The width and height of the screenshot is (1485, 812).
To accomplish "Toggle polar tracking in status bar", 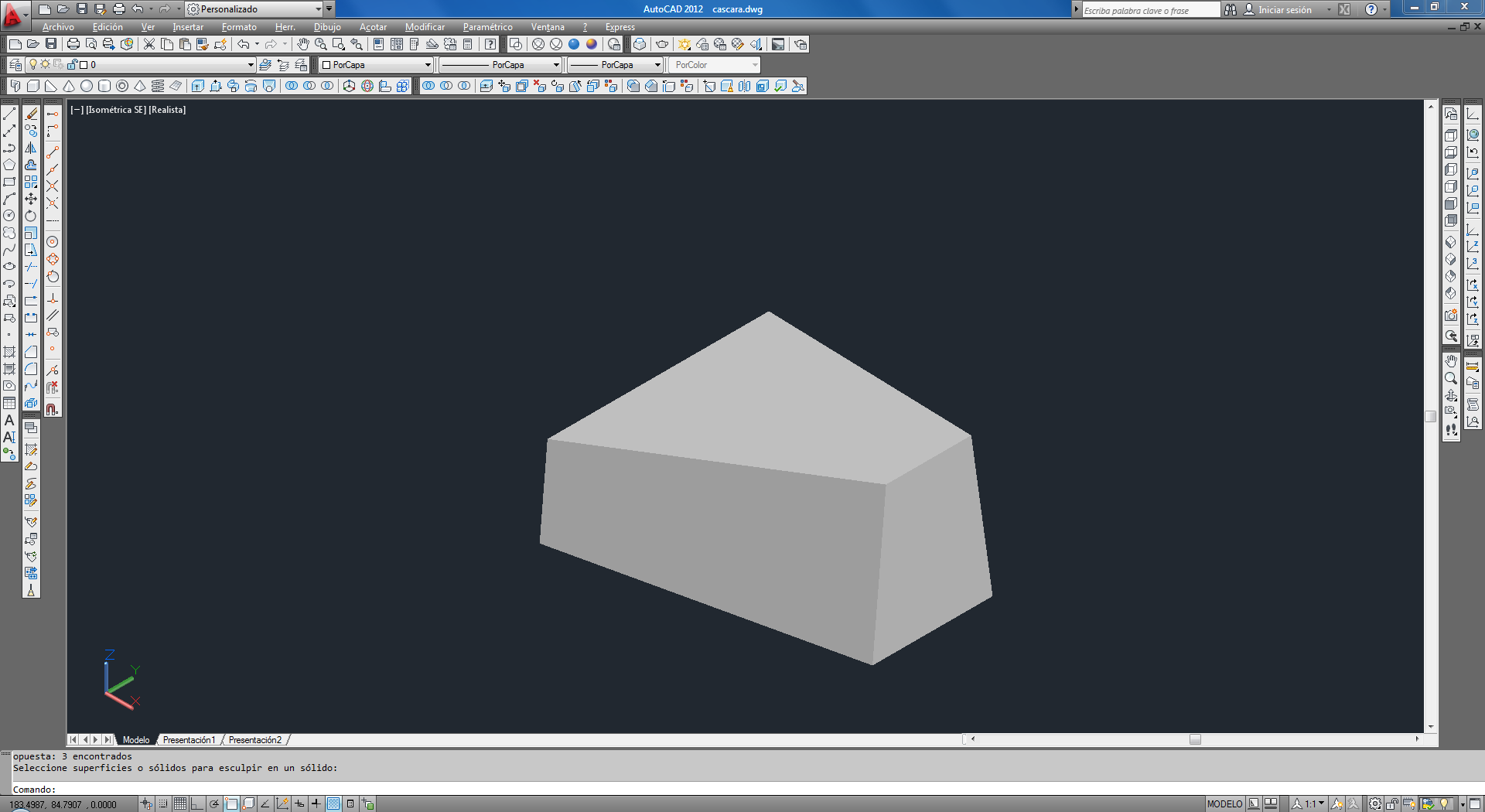I will [x=214, y=804].
